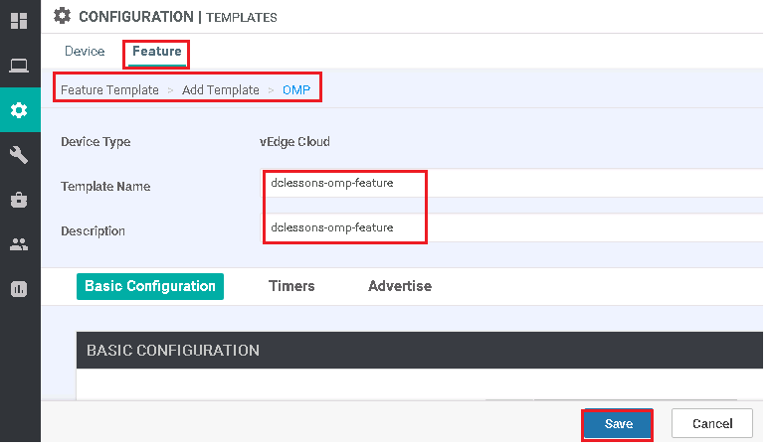Viewport: 772px width, 448px height.
Task: Open the Maintenance briefcase icon
Action: (19, 199)
